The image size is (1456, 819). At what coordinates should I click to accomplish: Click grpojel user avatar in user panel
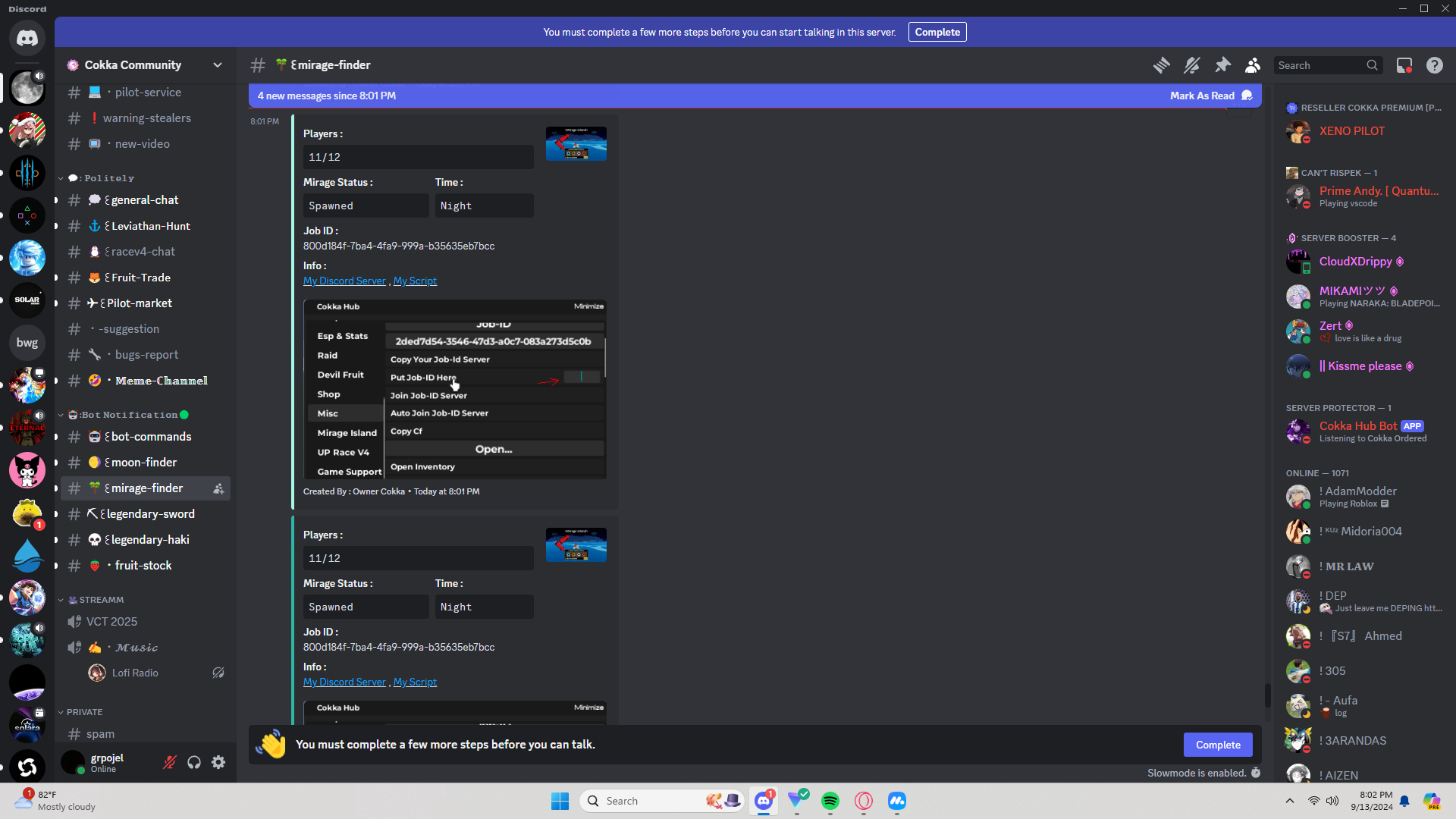pos(73,762)
